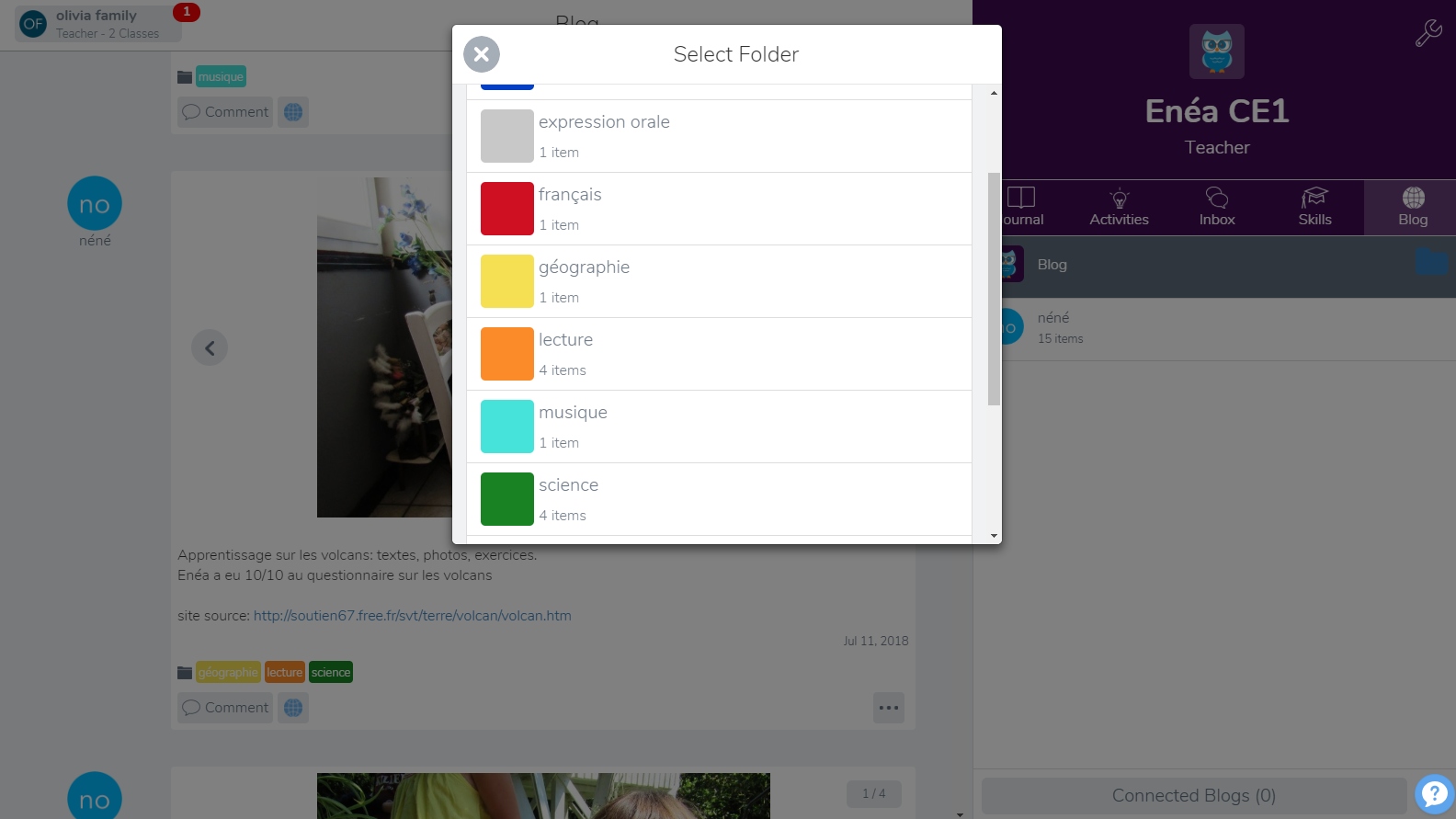Click the globe icon beside Comment on volcano post
The image size is (1456, 819).
[x=293, y=708]
